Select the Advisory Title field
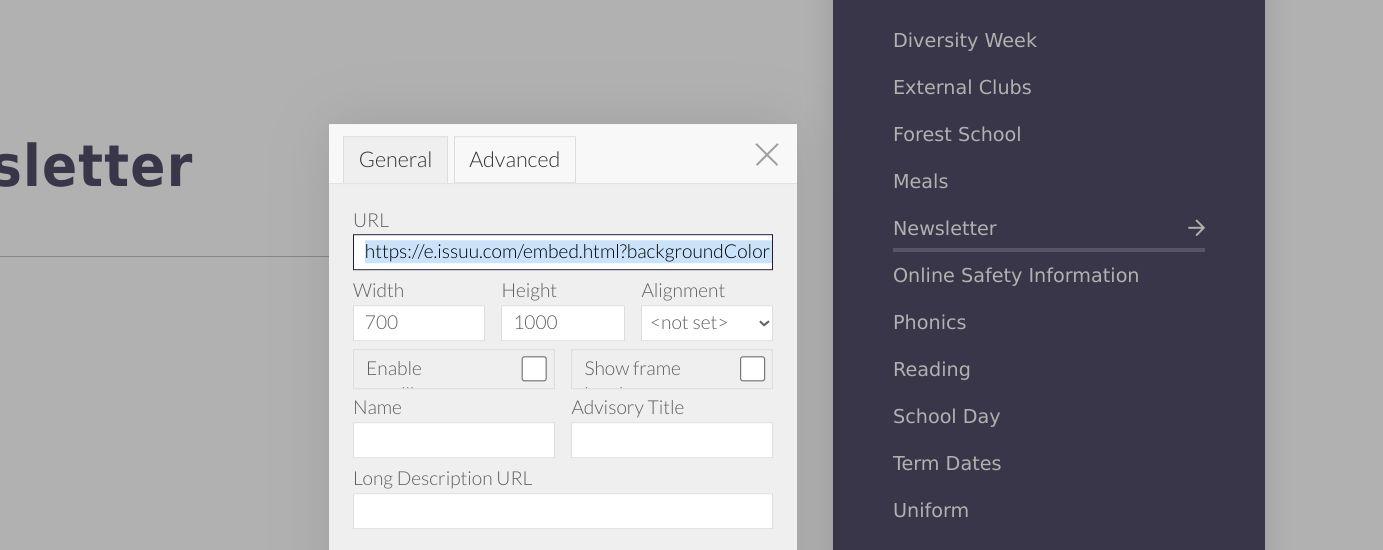The width and height of the screenshot is (1383, 550). click(671, 440)
